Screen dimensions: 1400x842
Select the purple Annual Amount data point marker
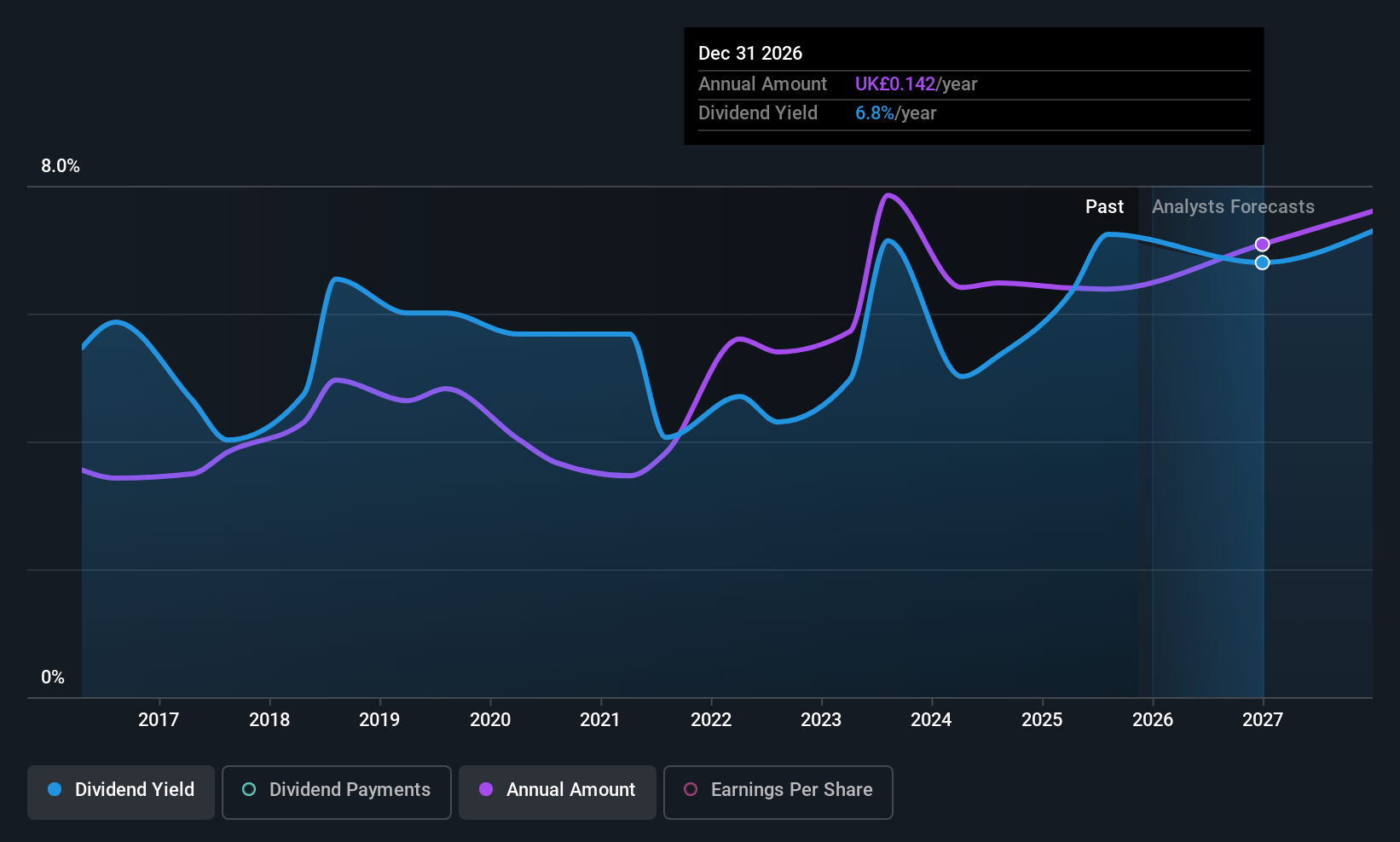coord(1263,245)
